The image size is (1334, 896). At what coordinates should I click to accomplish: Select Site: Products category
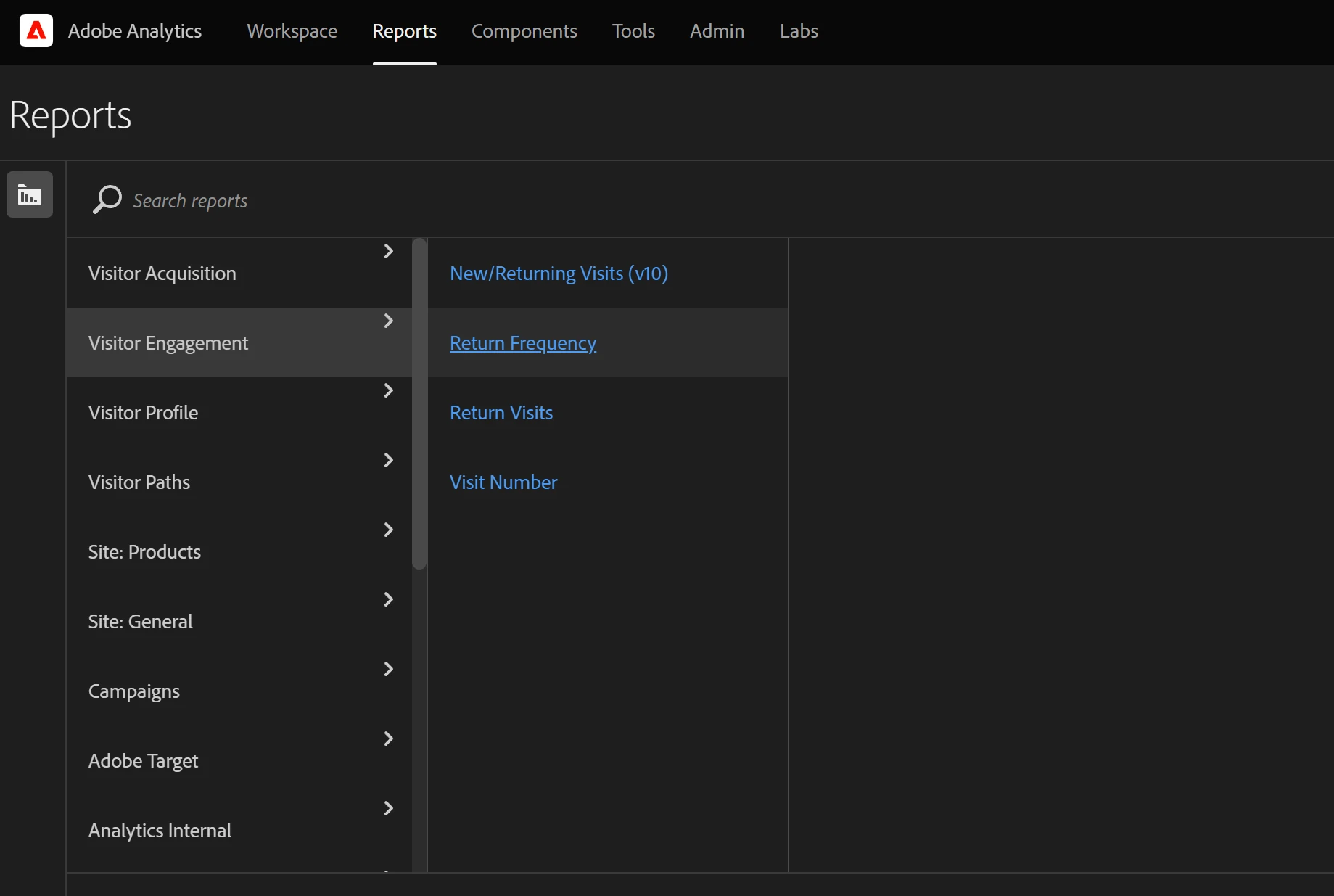(x=239, y=551)
